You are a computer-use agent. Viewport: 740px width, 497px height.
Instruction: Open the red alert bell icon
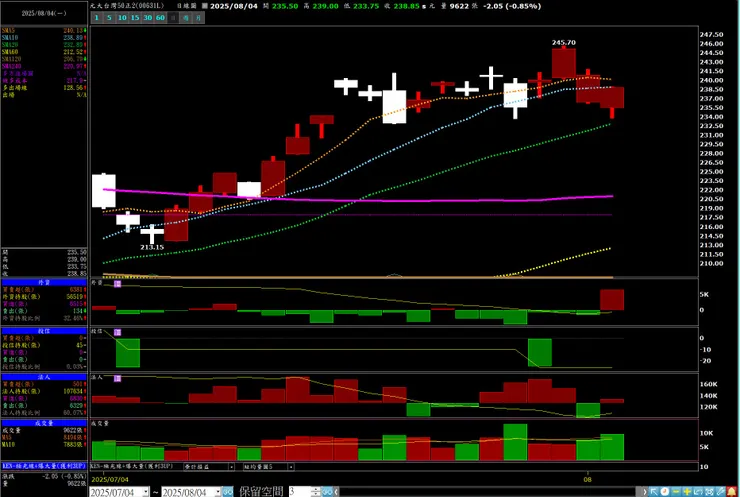[x=732, y=492]
